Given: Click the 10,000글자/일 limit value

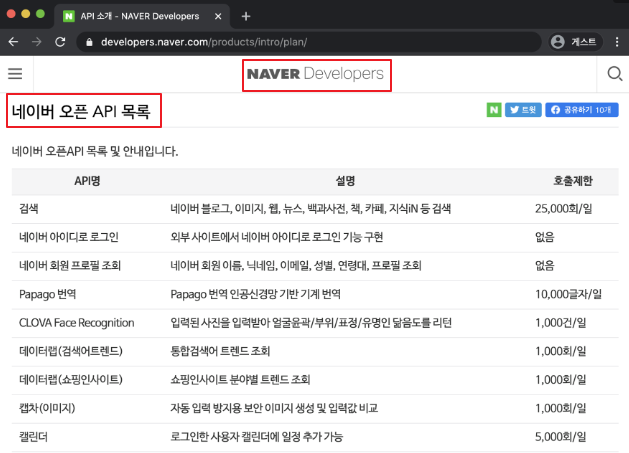Looking at the screenshot, I should point(568,294).
